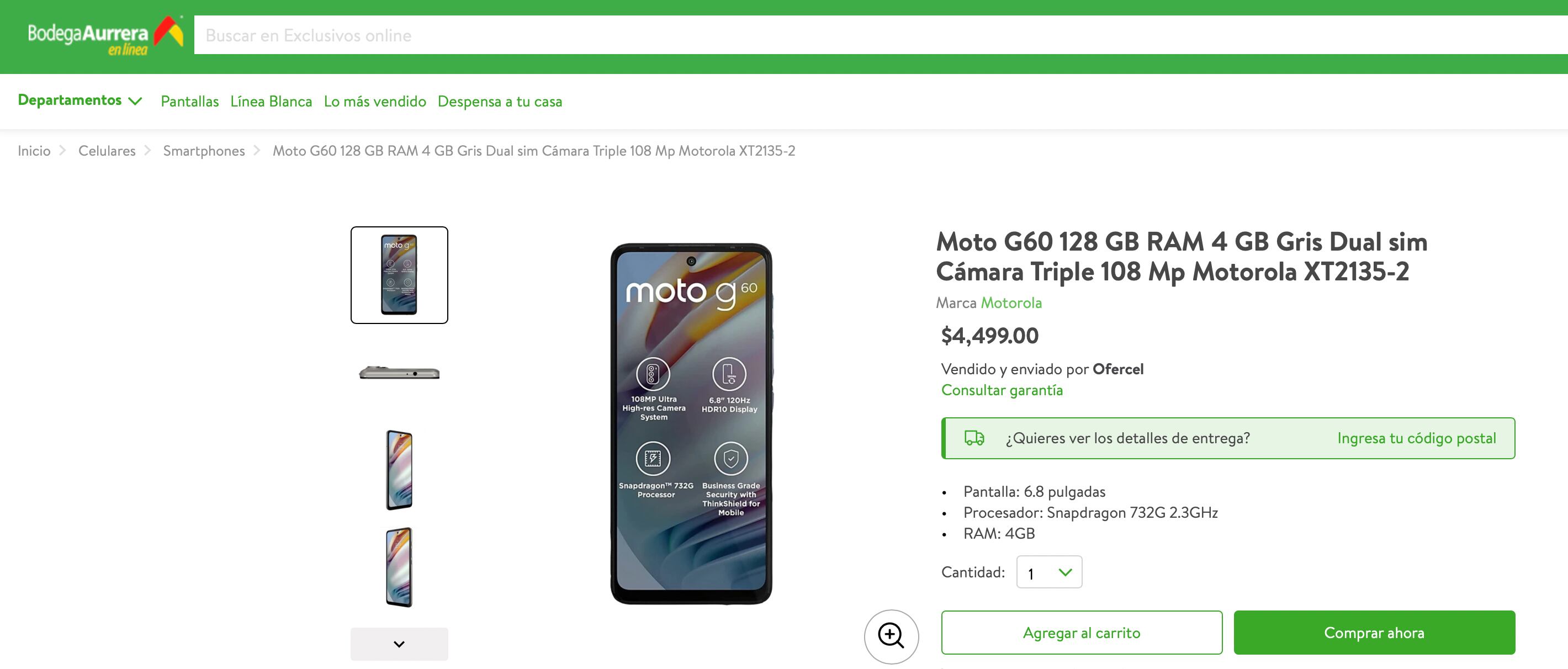Open the Pantallas menu item
This screenshot has height=669, width=1568.
[x=189, y=102]
